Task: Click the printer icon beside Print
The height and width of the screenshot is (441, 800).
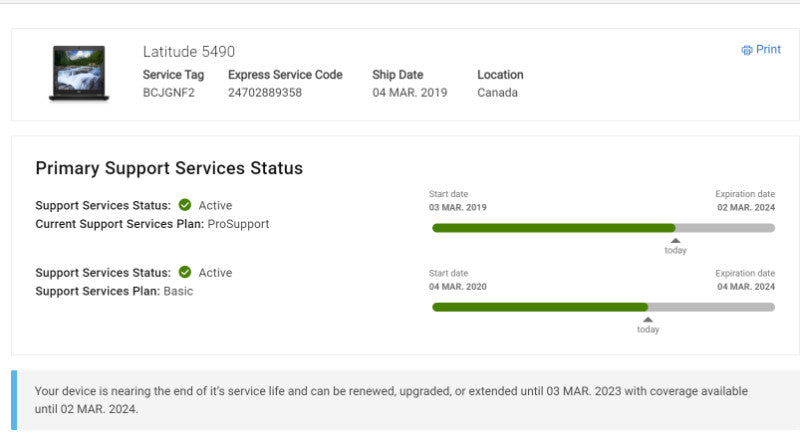Action: 747,50
